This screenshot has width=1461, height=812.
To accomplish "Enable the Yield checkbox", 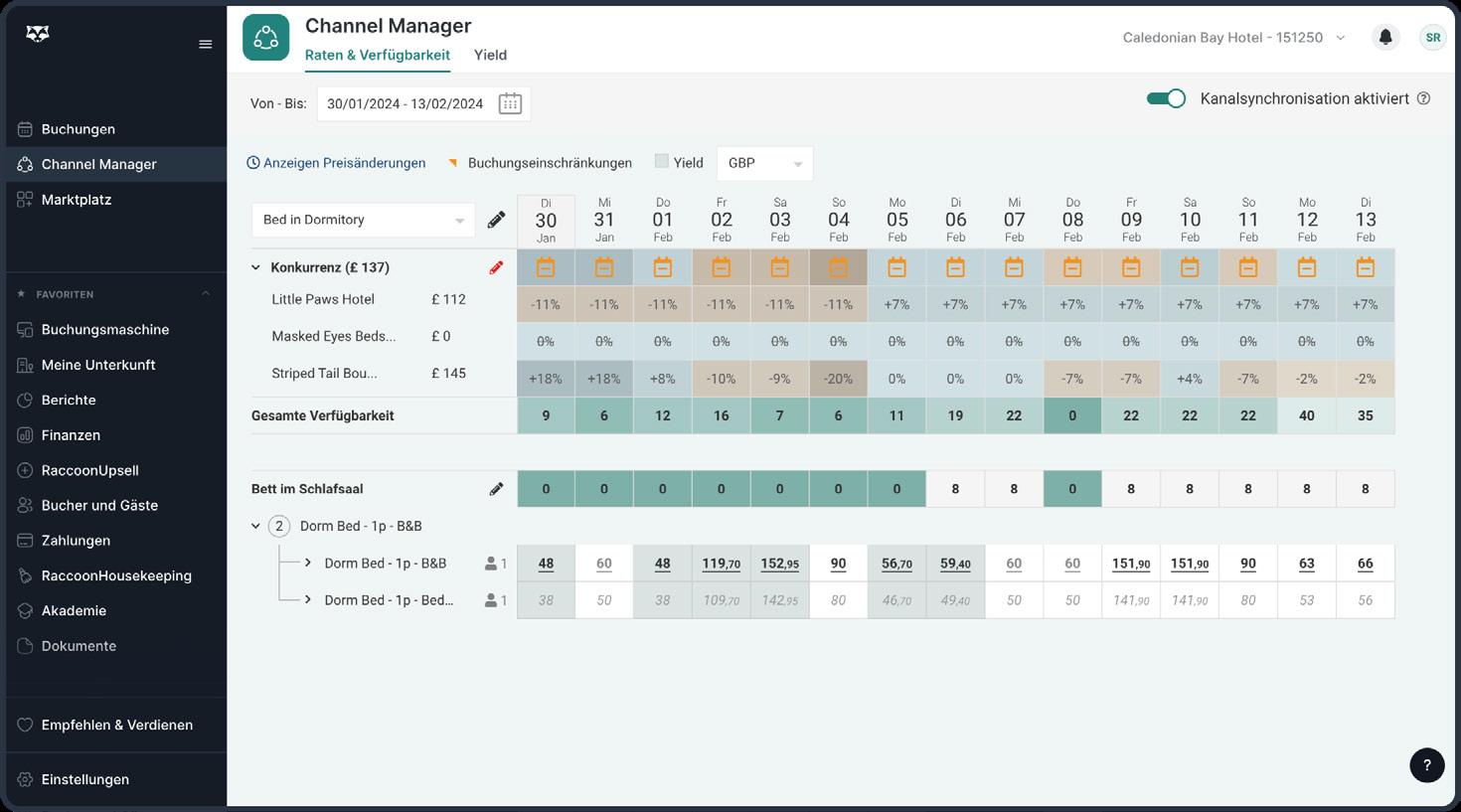I will click(x=662, y=161).
